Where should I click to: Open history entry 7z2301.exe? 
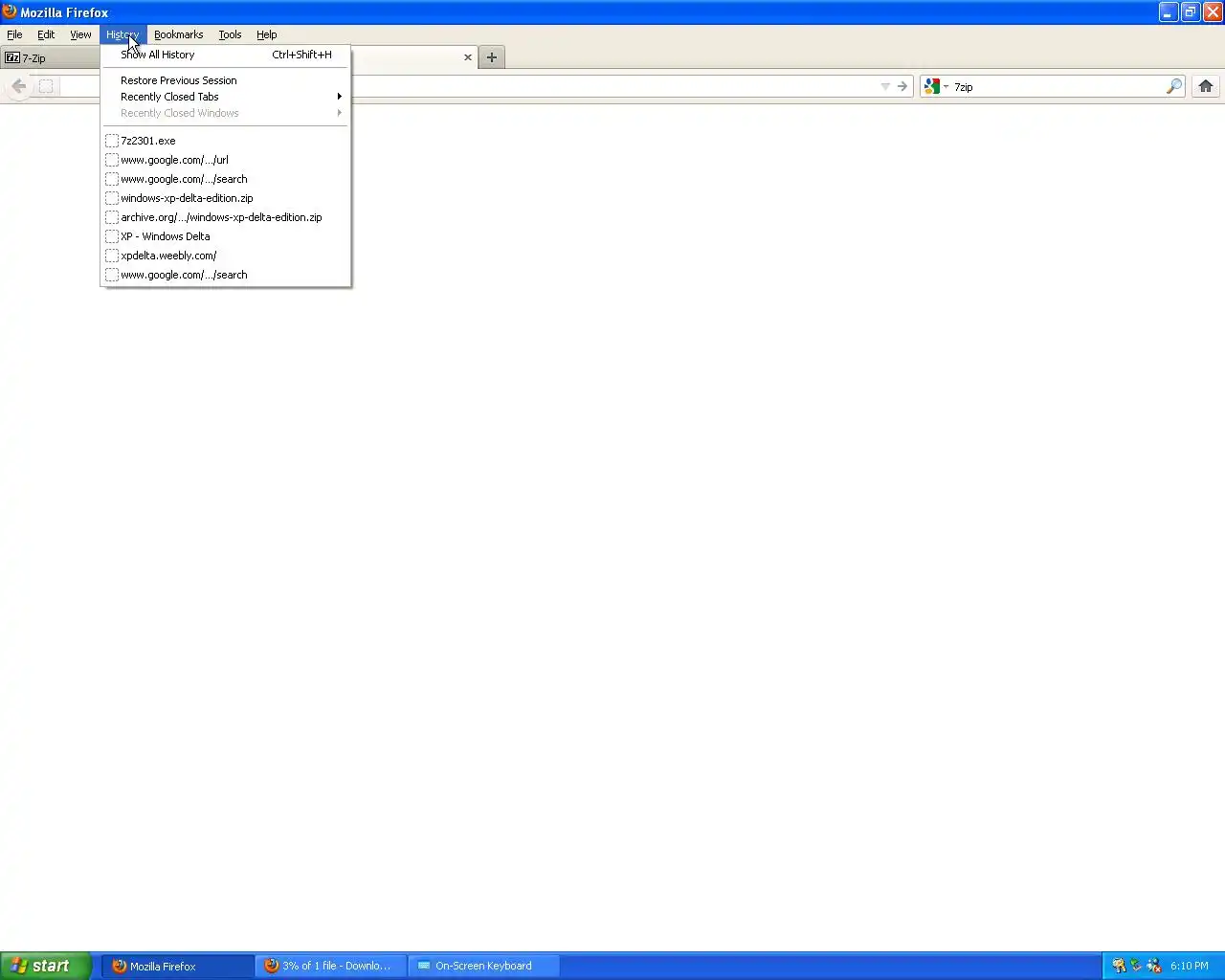226,141
